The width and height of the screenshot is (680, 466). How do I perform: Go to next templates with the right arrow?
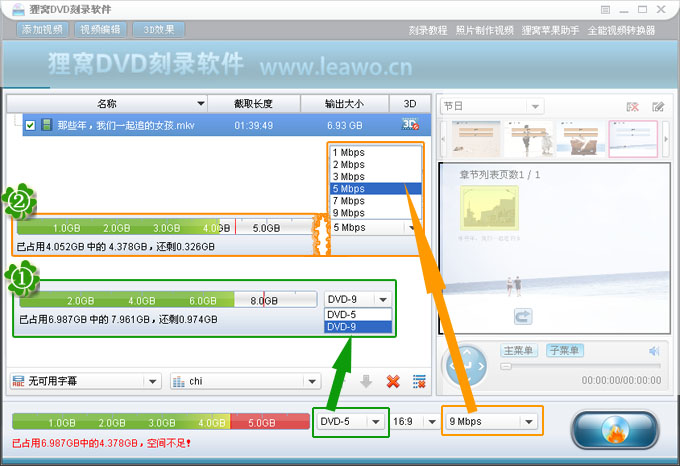[x=666, y=139]
